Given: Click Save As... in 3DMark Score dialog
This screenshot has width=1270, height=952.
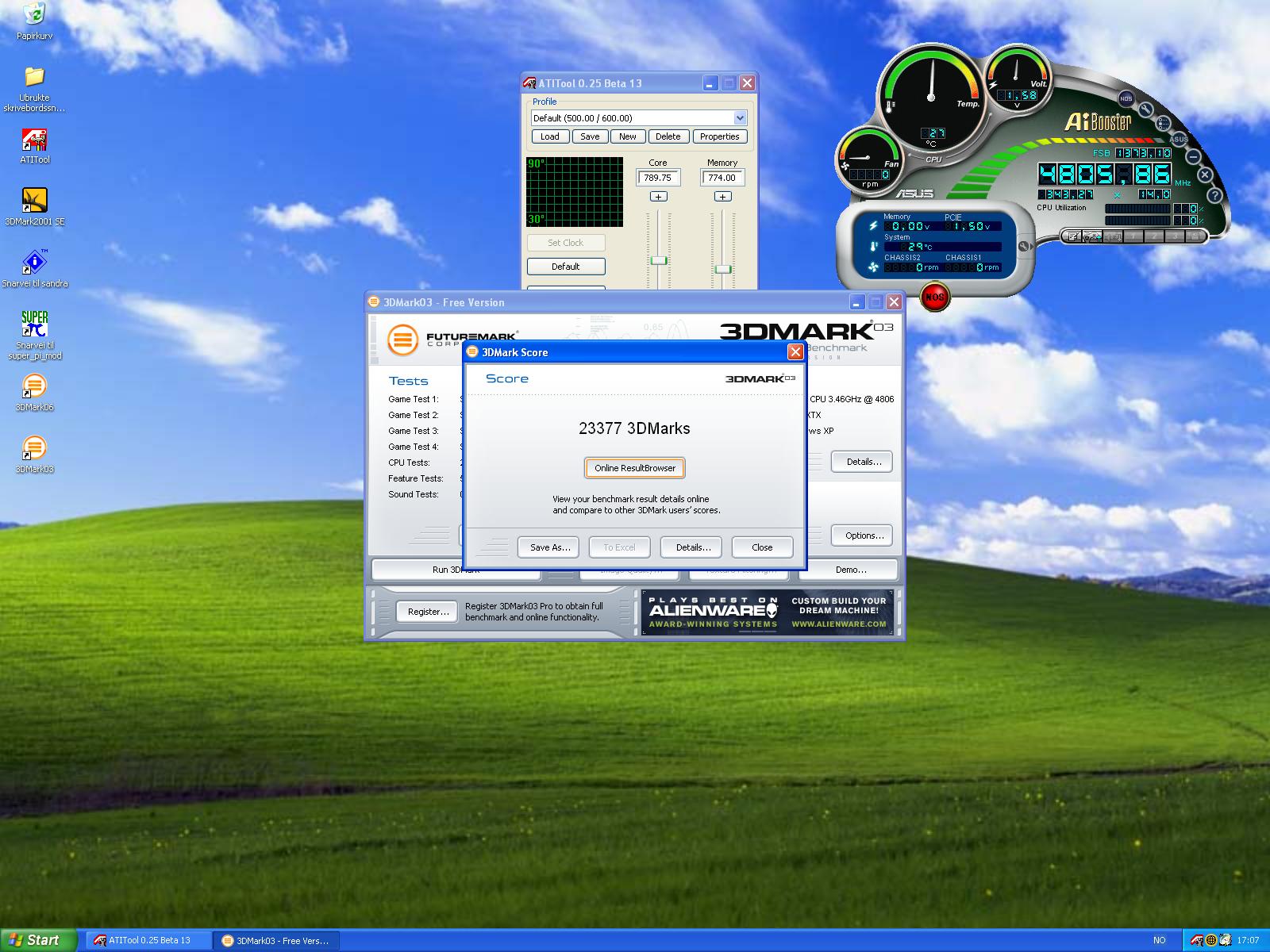Looking at the screenshot, I should tap(550, 547).
